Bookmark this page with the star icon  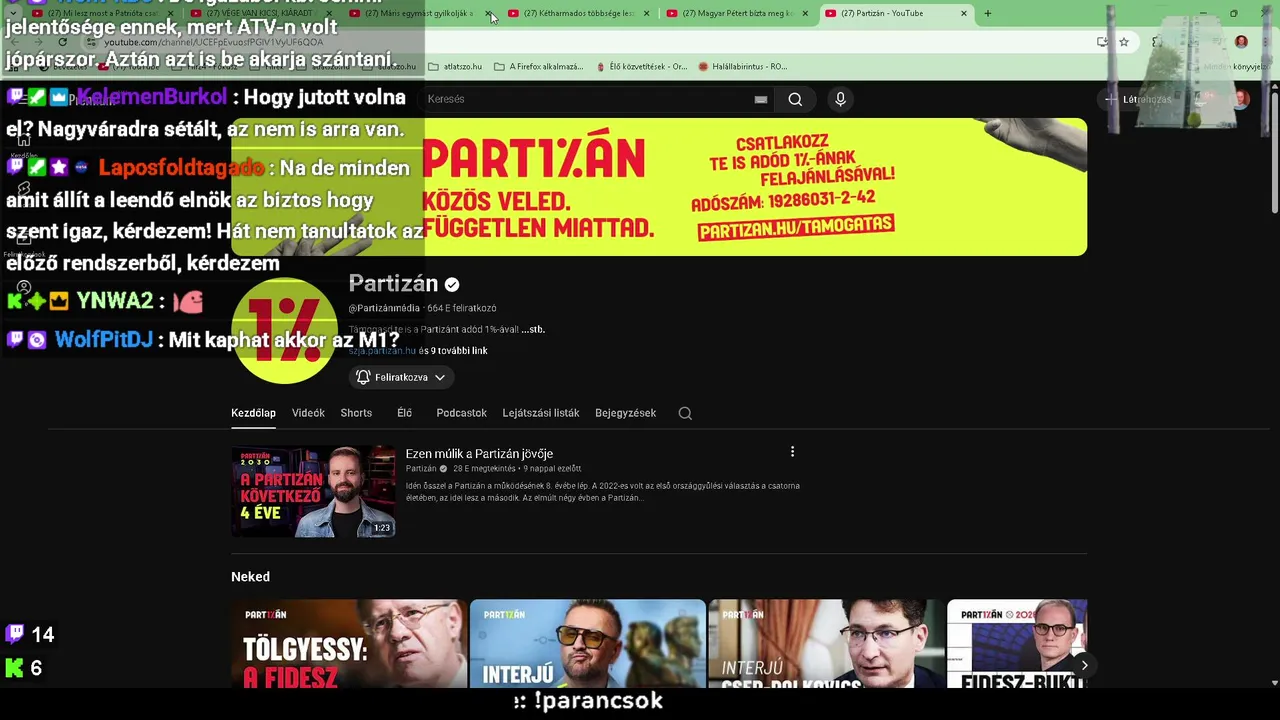coord(1124,42)
